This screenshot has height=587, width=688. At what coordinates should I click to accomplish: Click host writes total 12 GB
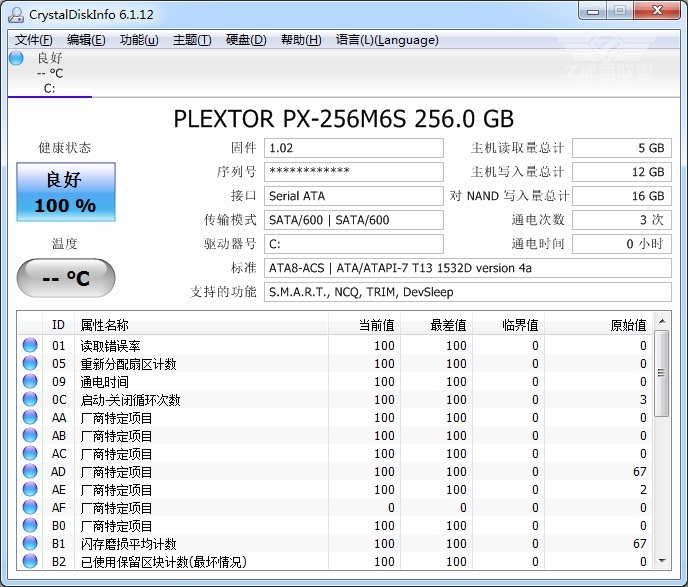pos(622,172)
